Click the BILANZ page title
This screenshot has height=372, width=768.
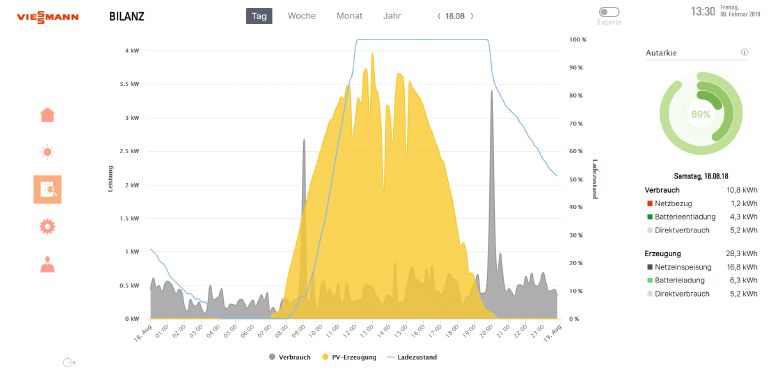(127, 17)
